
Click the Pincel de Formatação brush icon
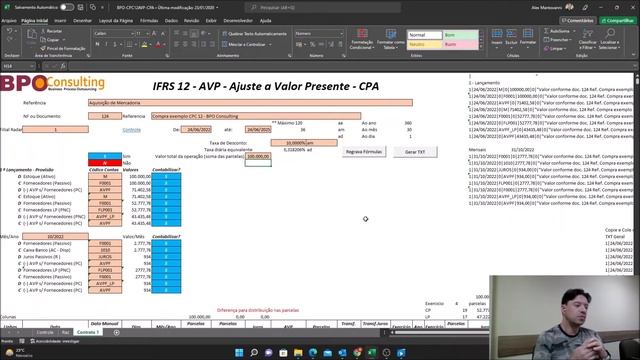(x=43, y=48)
